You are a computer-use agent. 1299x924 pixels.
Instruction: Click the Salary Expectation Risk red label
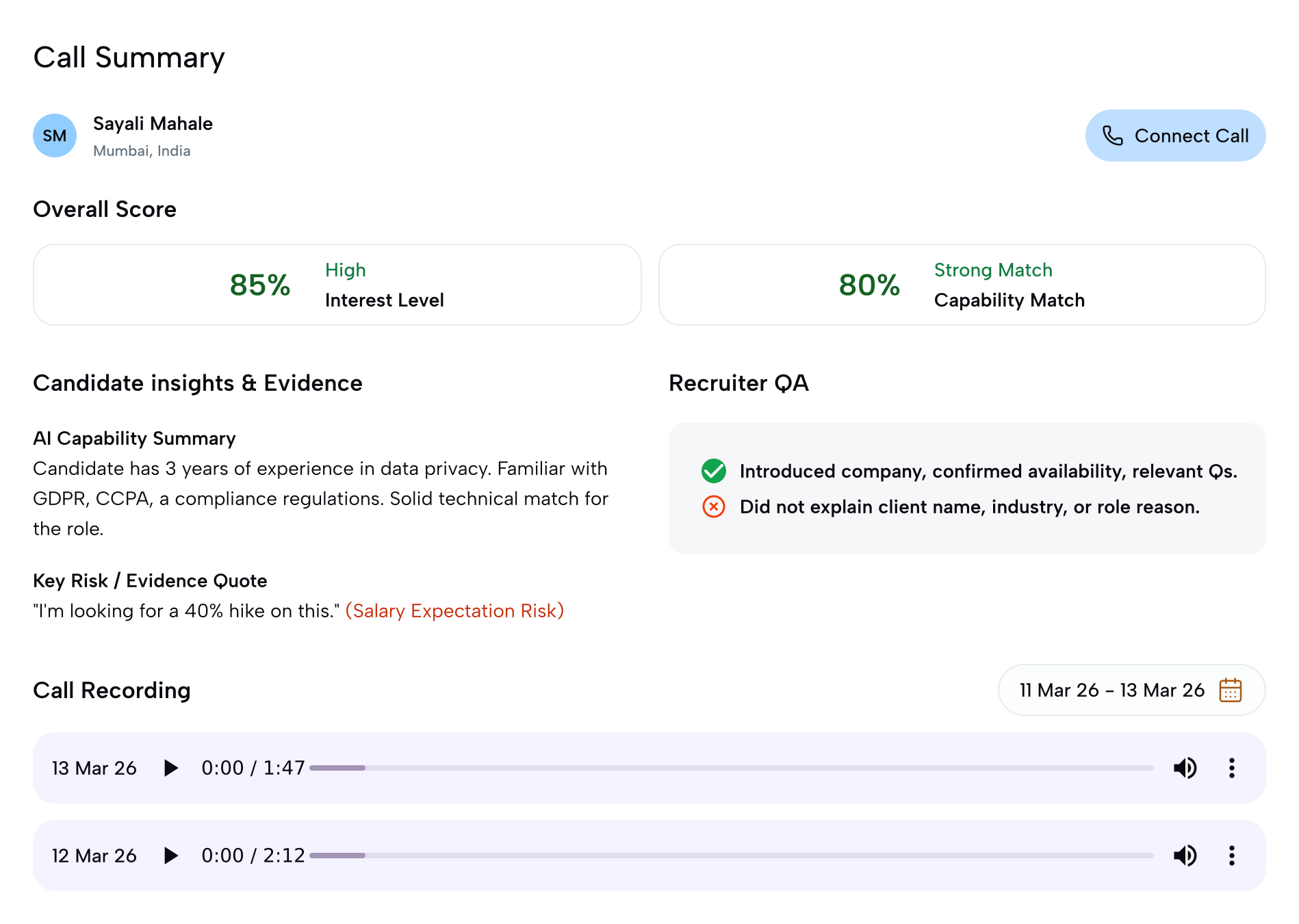454,611
